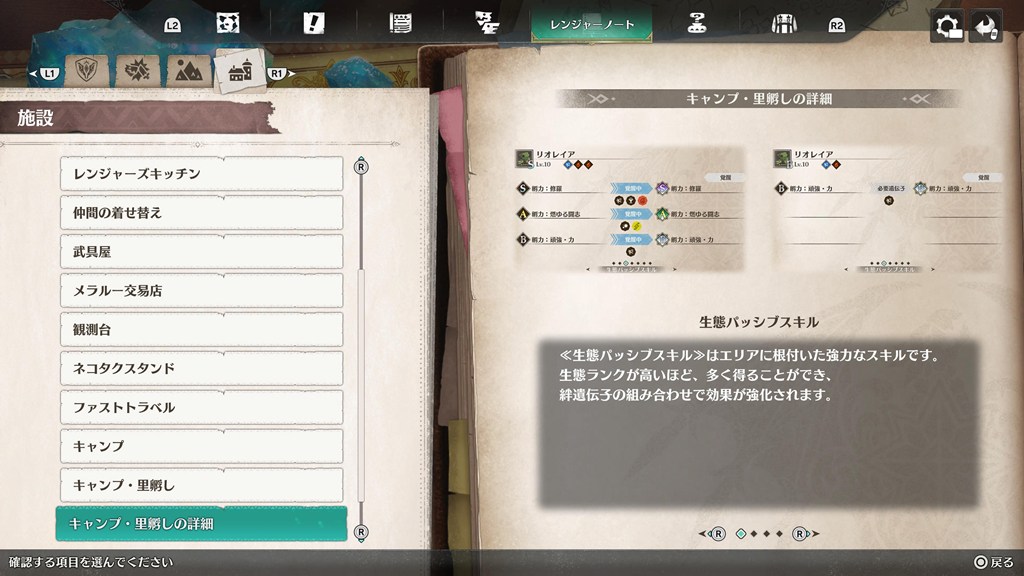Select ファストトラベル list item

(x=201, y=408)
